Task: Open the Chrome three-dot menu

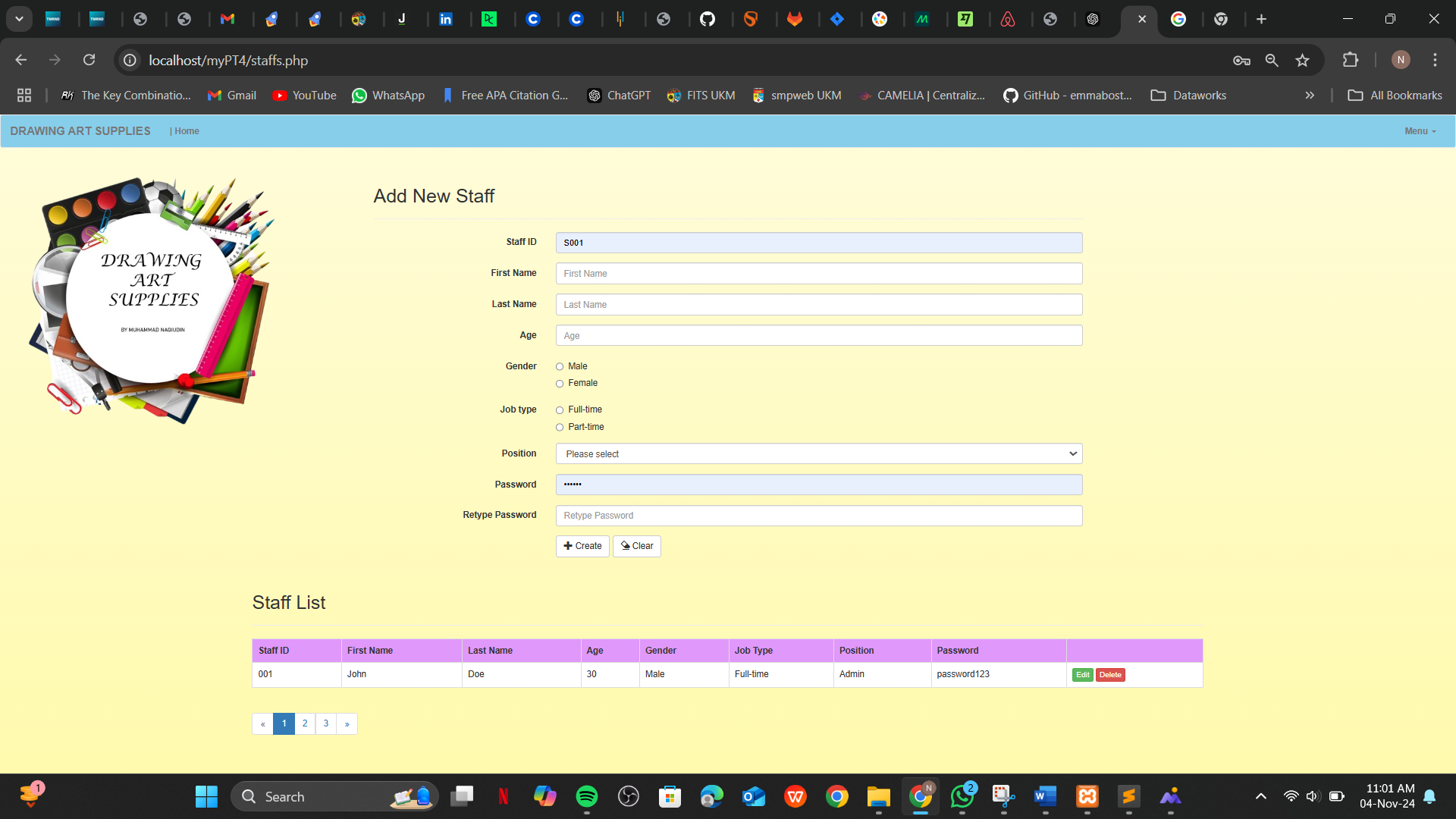Action: (x=1435, y=60)
